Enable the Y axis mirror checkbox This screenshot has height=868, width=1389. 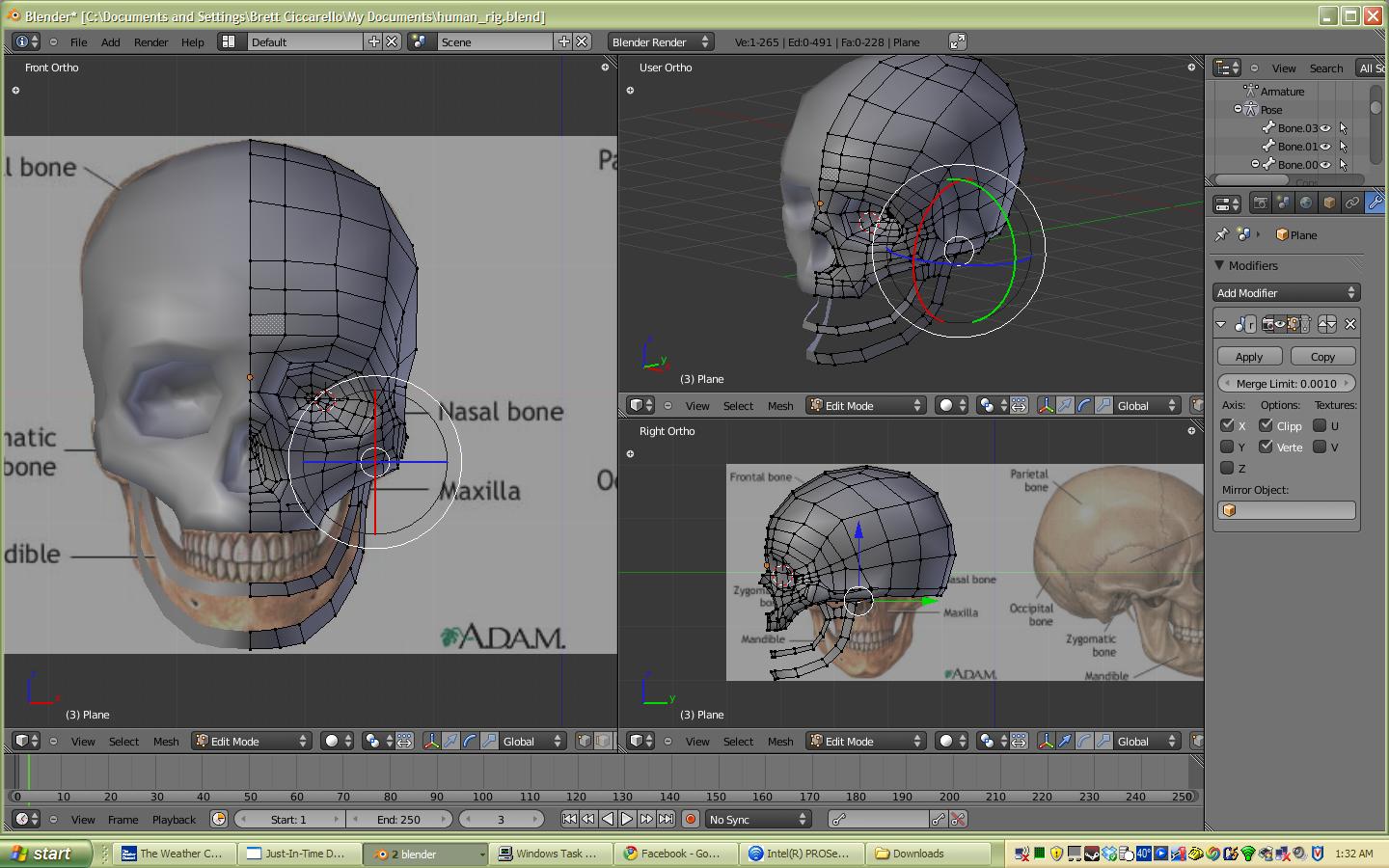coord(1227,447)
